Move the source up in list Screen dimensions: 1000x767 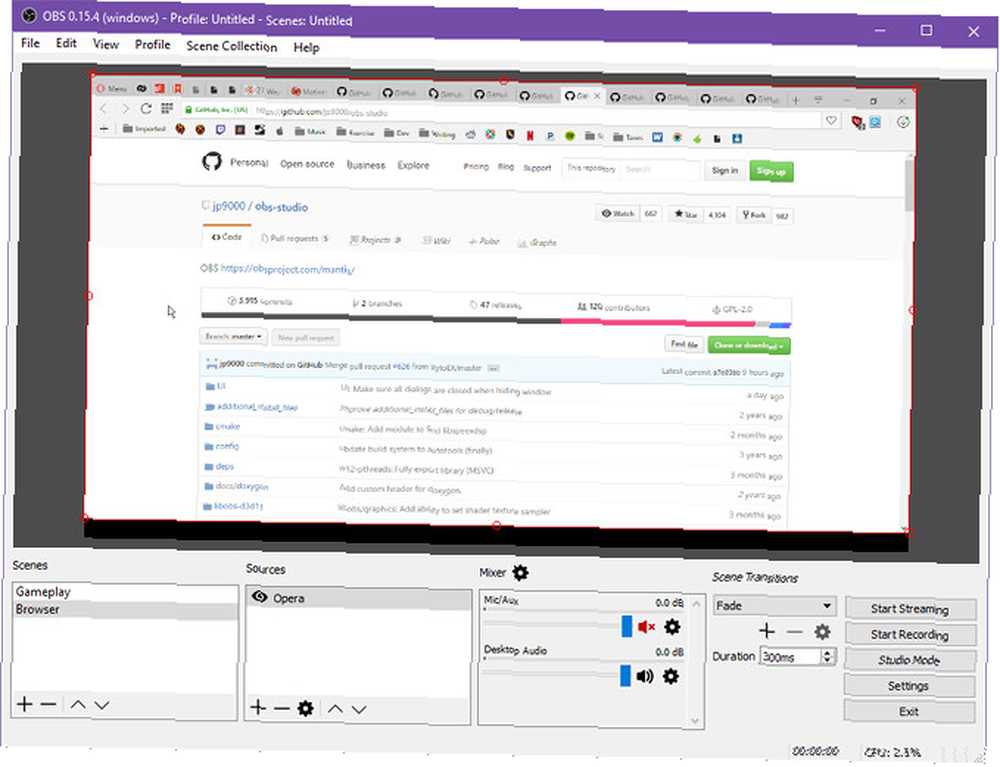pos(335,709)
